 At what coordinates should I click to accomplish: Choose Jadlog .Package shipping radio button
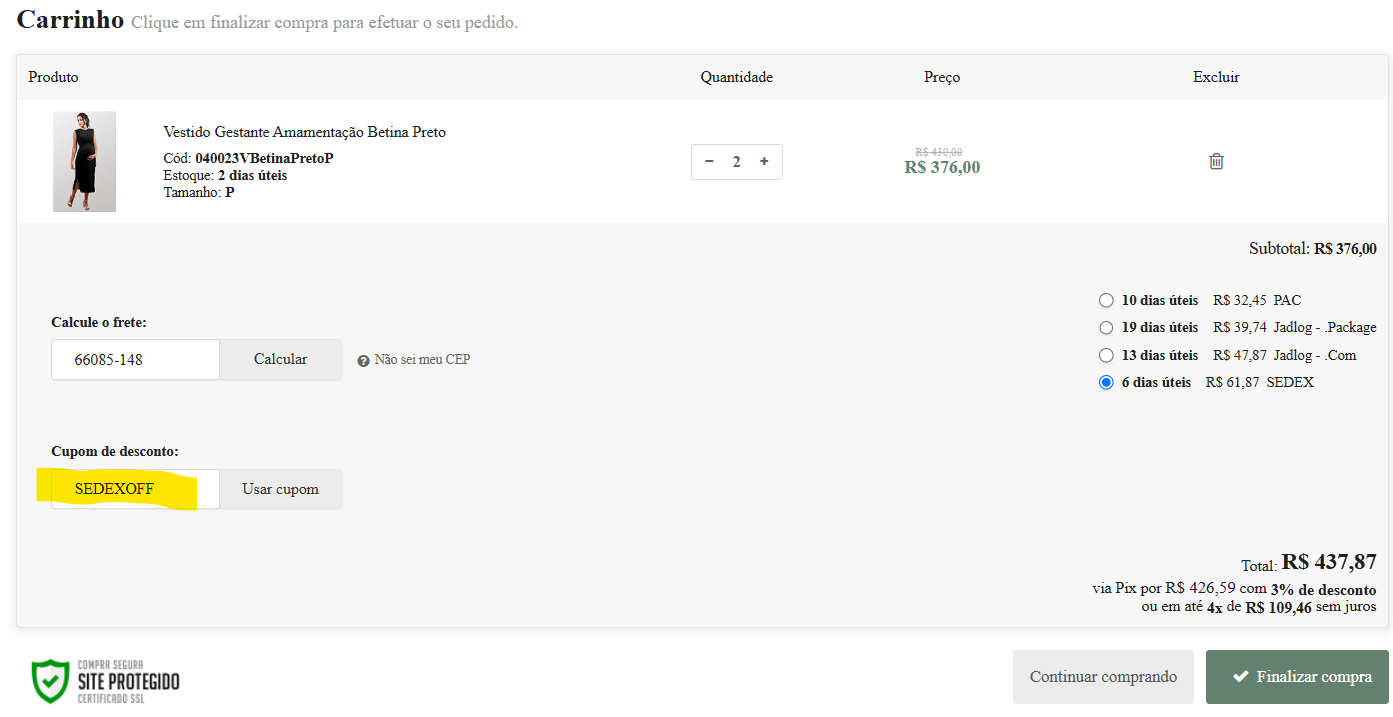[x=1106, y=327]
